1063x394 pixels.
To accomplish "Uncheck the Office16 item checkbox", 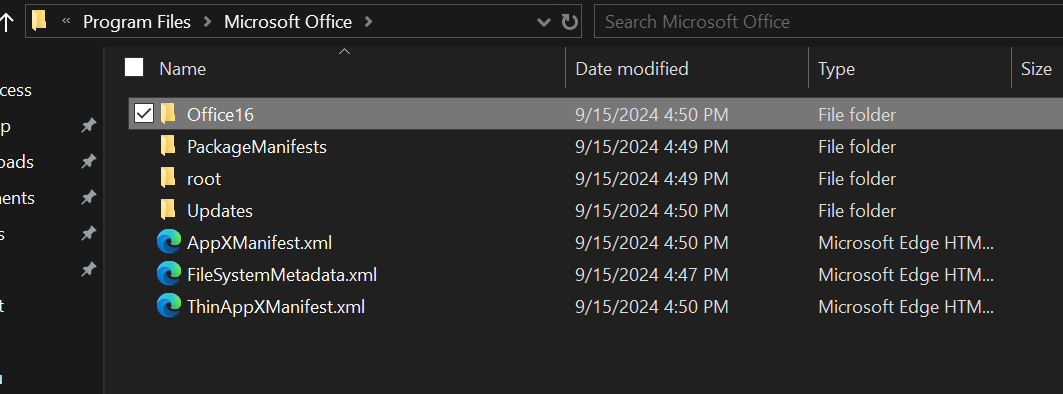I will tap(144, 114).
